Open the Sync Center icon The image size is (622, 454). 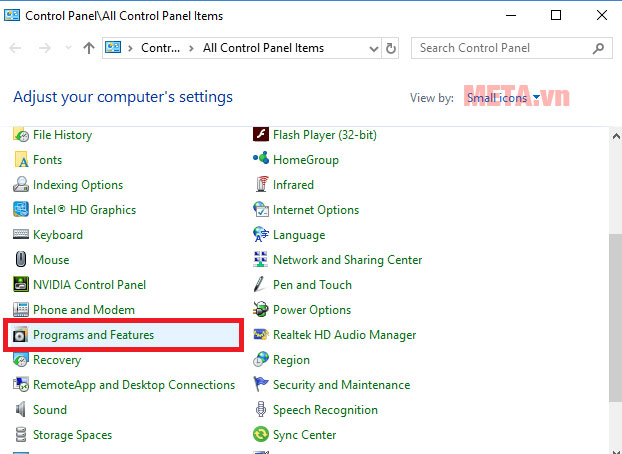tap(261, 434)
